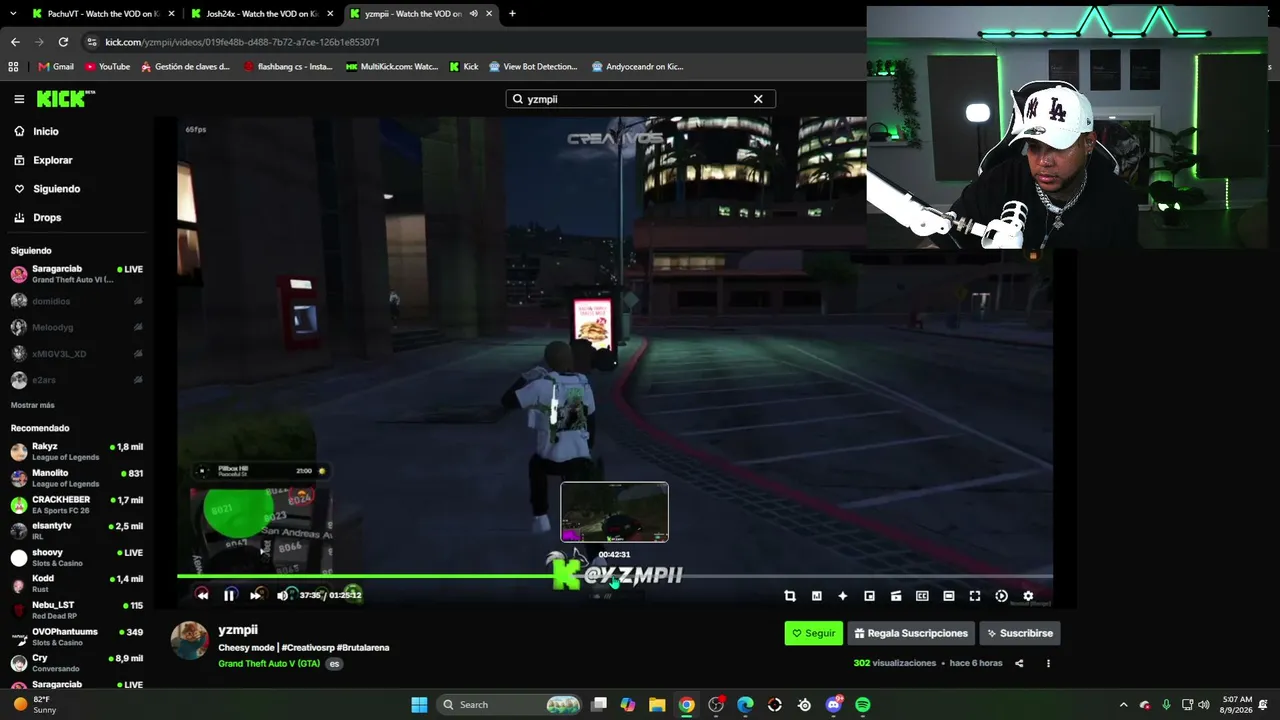
Task: Open Rakyz League of Legends channel
Action: pos(77,451)
